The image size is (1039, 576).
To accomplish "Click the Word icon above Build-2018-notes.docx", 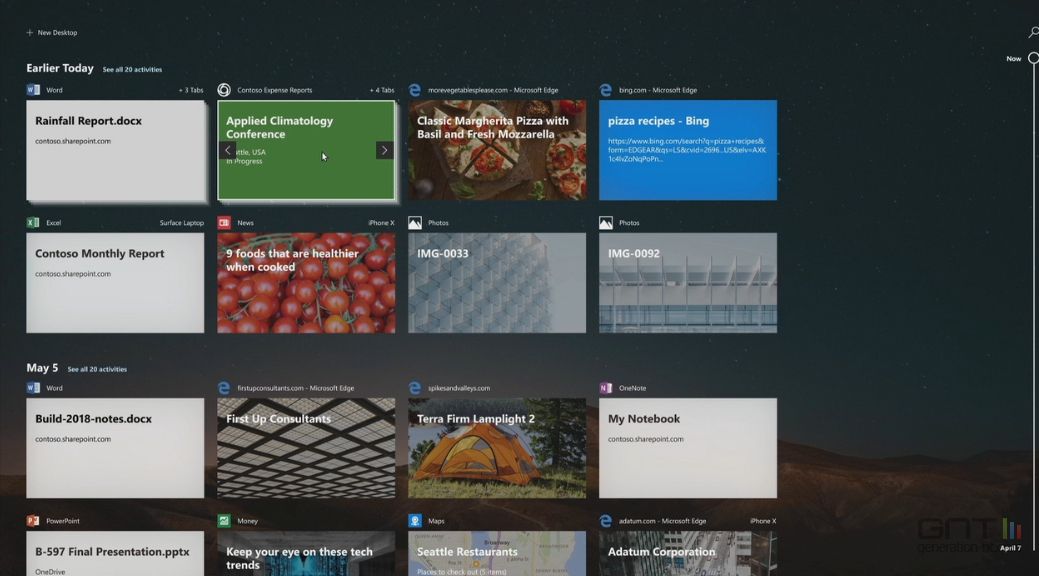I will pos(33,388).
